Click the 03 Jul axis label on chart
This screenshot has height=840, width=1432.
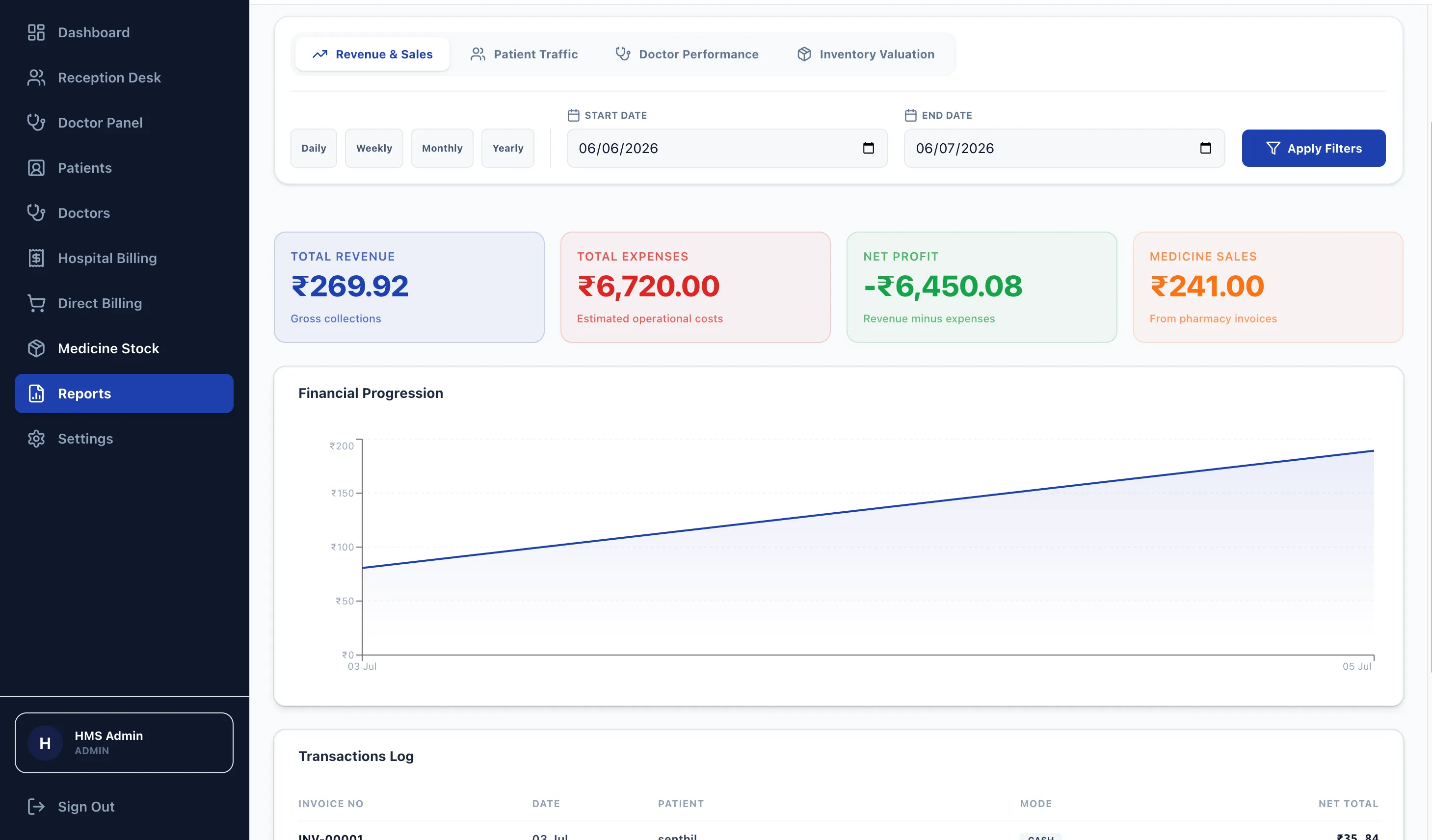(362, 666)
